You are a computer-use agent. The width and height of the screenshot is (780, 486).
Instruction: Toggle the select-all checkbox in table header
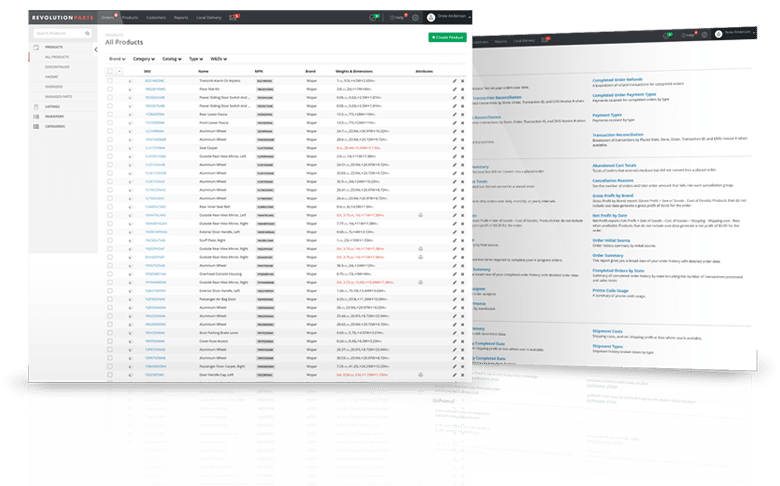tap(110, 72)
